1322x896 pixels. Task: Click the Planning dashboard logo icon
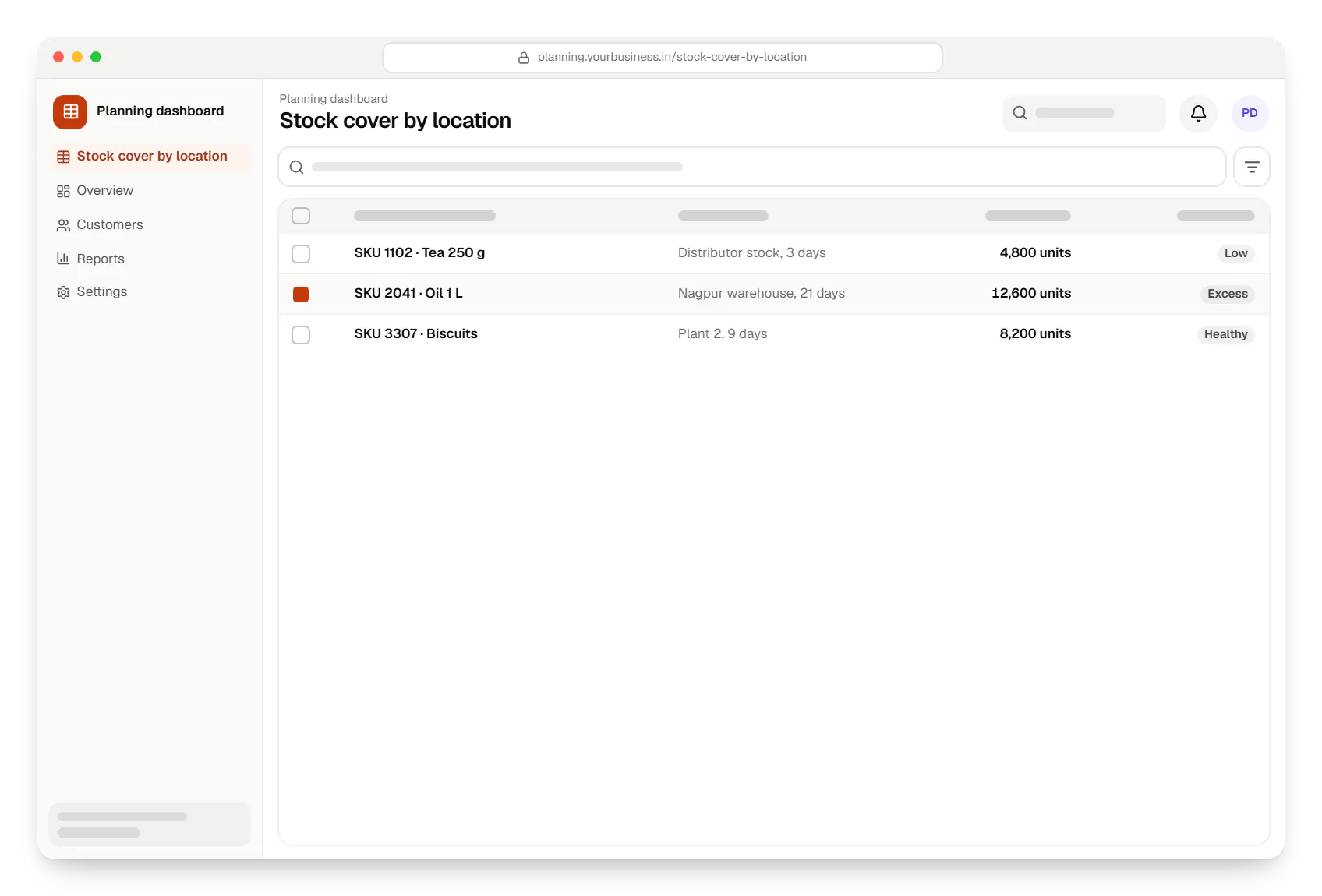[x=70, y=111]
